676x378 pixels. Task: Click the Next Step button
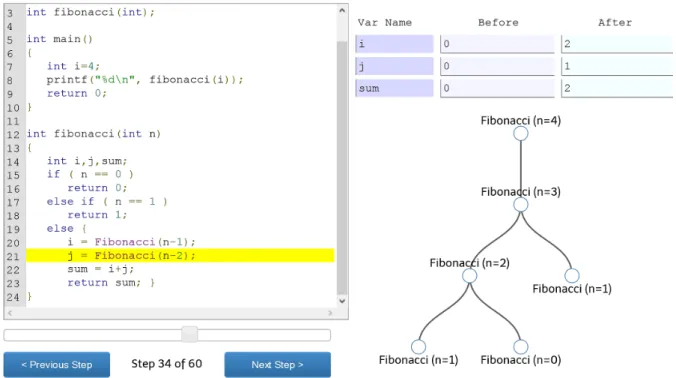pos(278,365)
